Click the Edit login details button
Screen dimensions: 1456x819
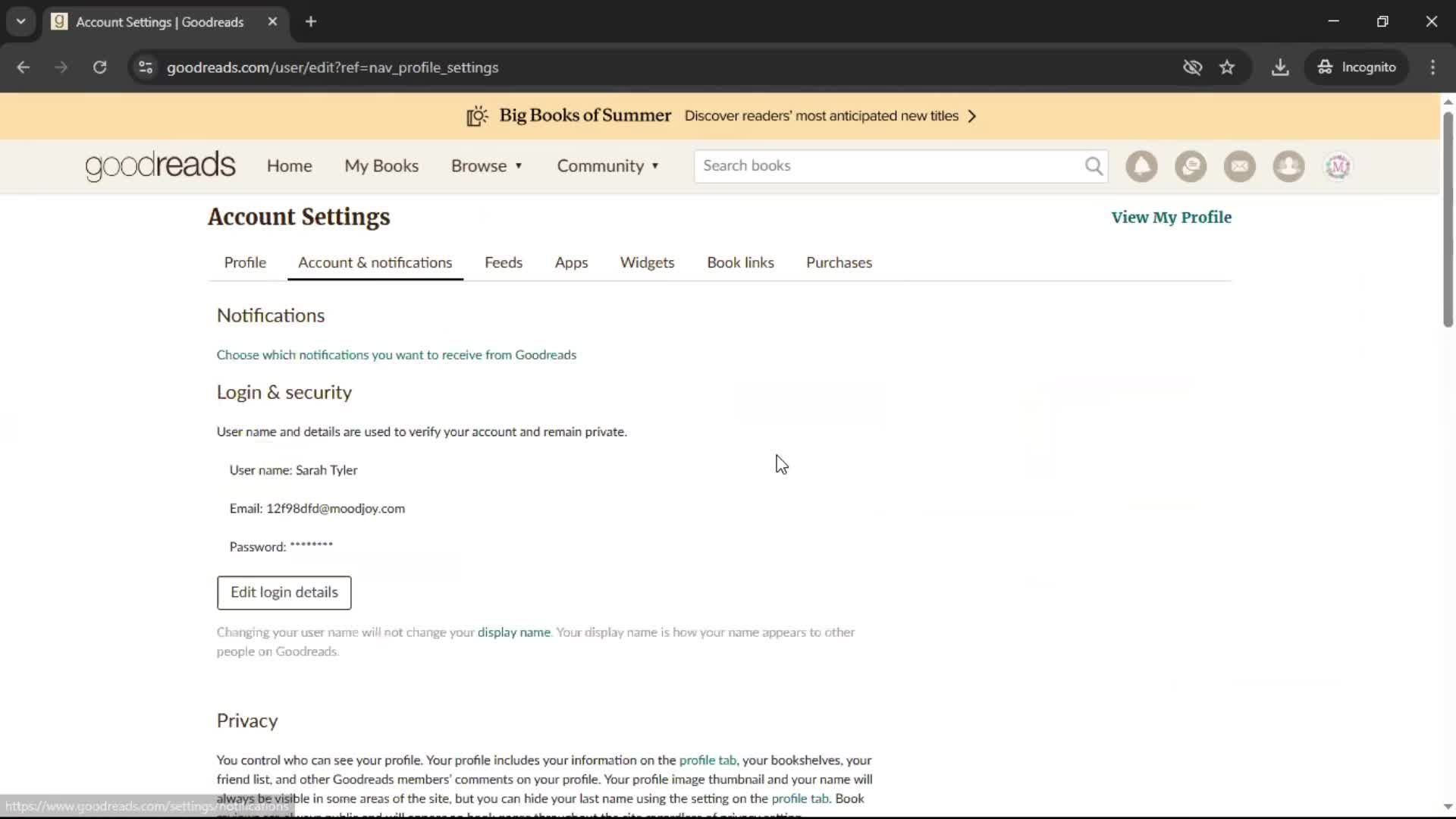point(284,592)
